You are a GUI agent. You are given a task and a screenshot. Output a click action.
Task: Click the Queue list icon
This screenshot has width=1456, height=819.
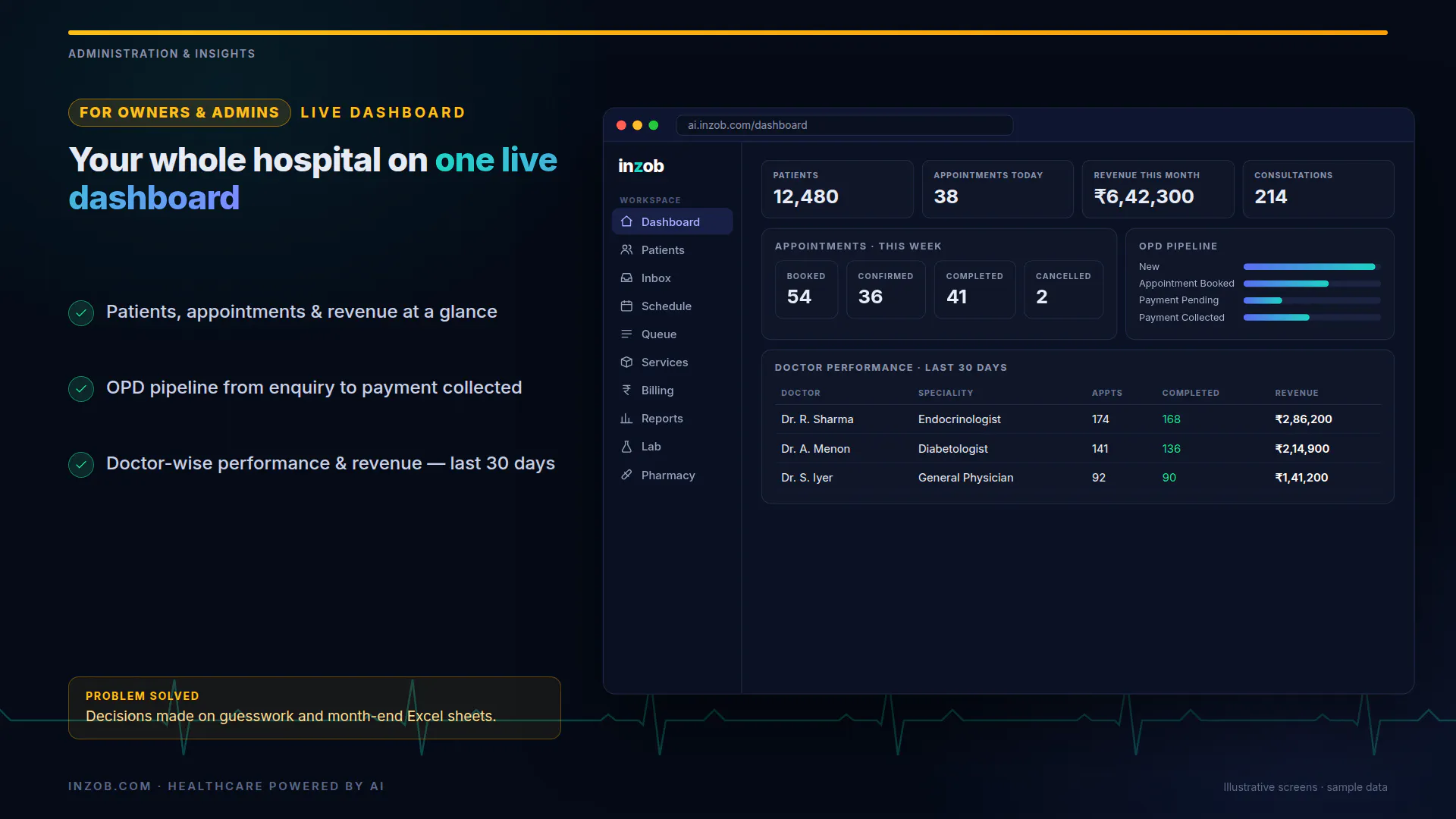(x=626, y=334)
